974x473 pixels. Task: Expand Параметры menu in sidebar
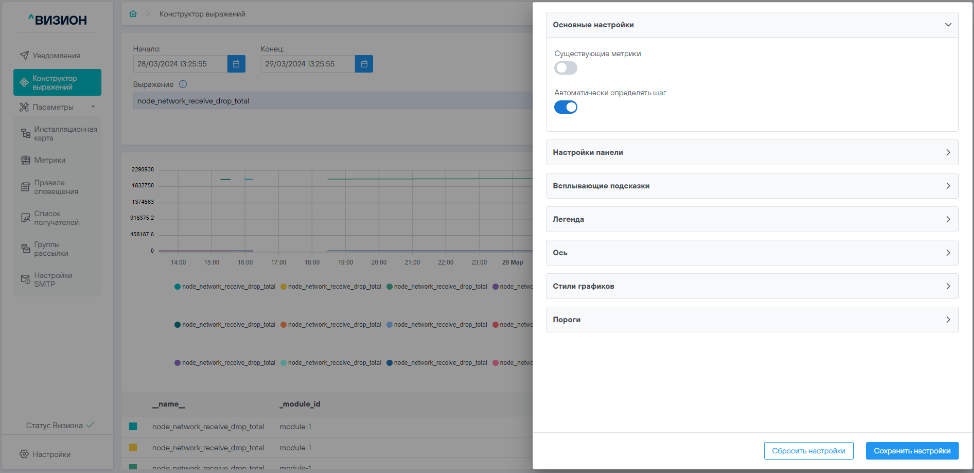click(57, 107)
